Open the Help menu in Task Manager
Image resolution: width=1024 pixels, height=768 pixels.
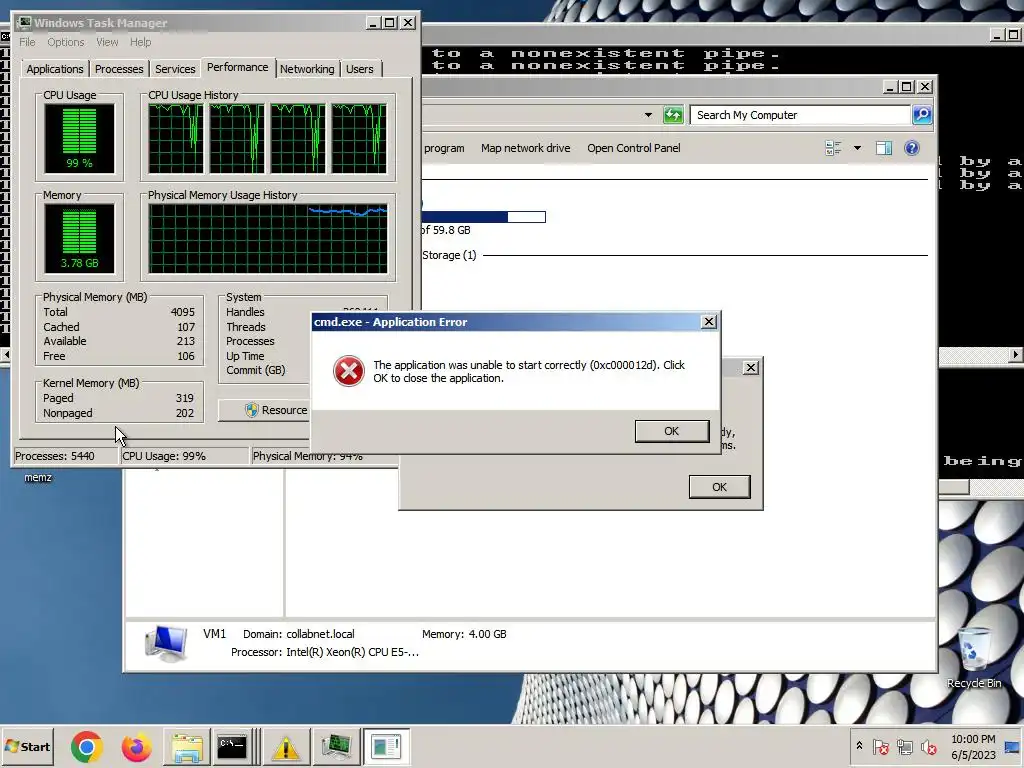pos(140,42)
